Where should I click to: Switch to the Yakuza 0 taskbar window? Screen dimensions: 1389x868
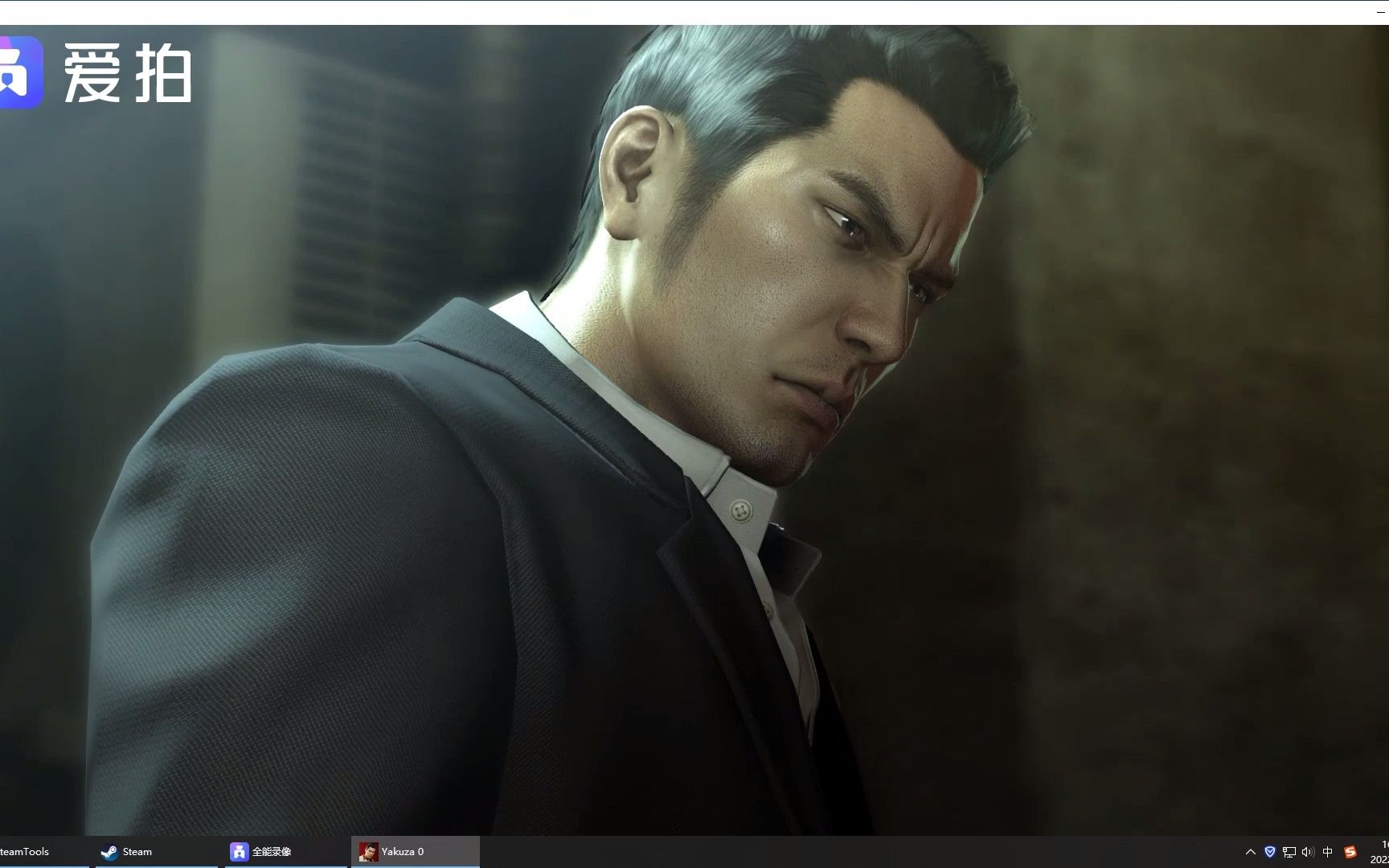point(416,852)
